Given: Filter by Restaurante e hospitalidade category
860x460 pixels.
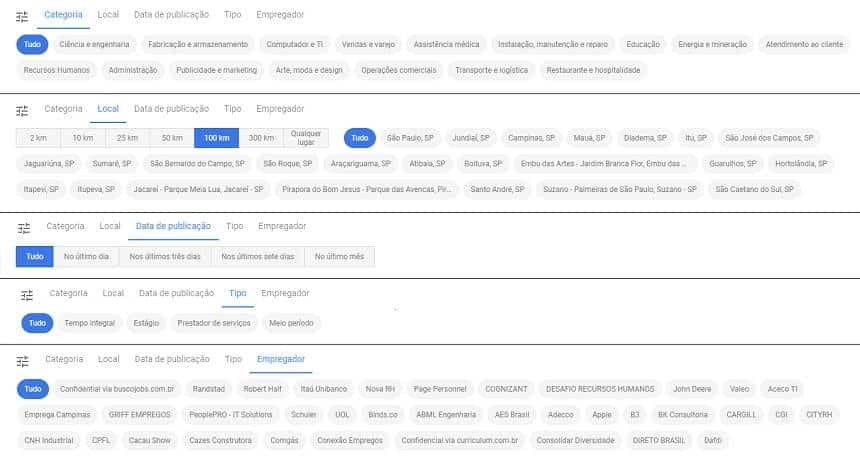Looking at the screenshot, I should coord(593,70).
